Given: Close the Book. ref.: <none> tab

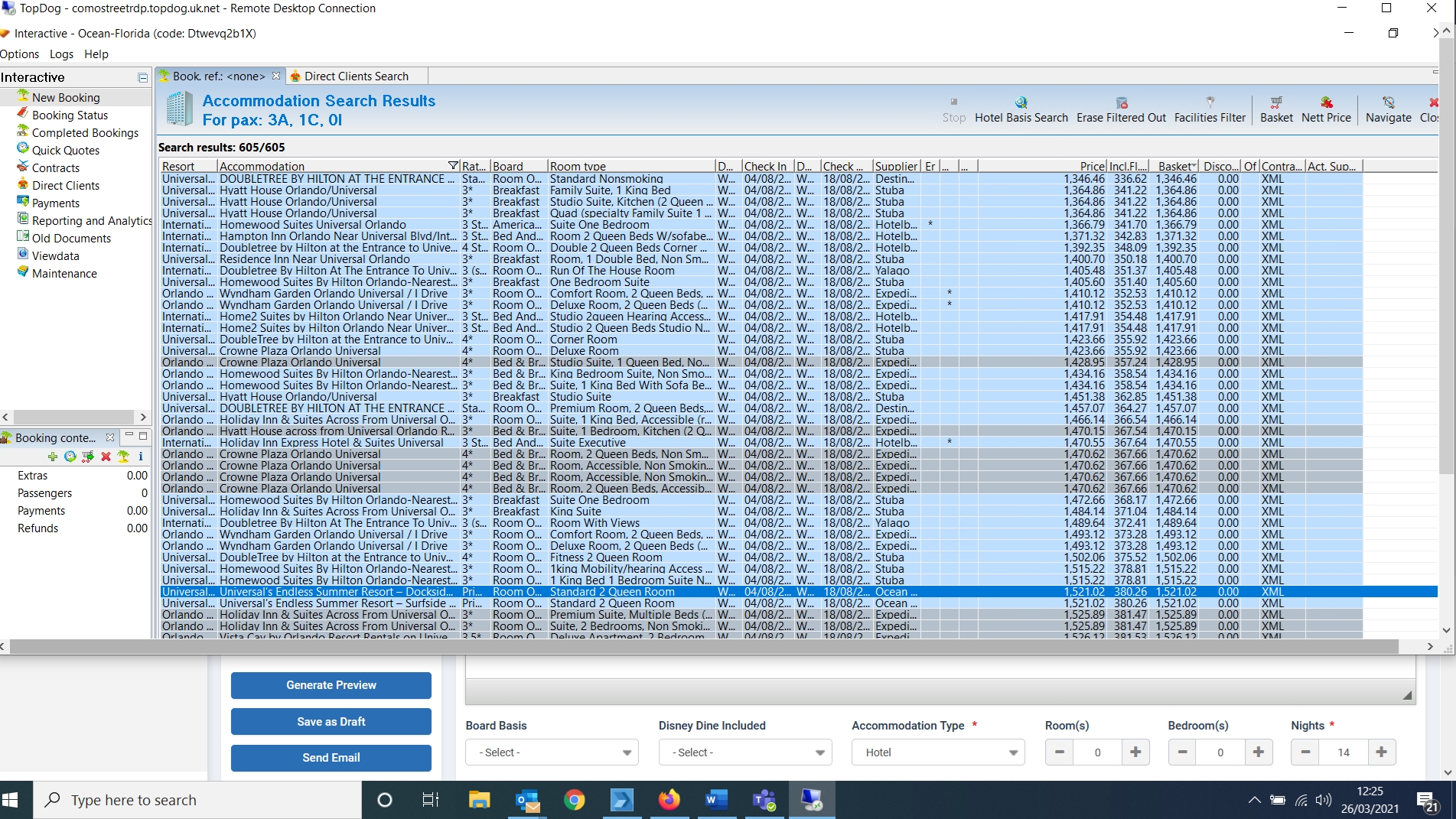Looking at the screenshot, I should click(x=276, y=76).
